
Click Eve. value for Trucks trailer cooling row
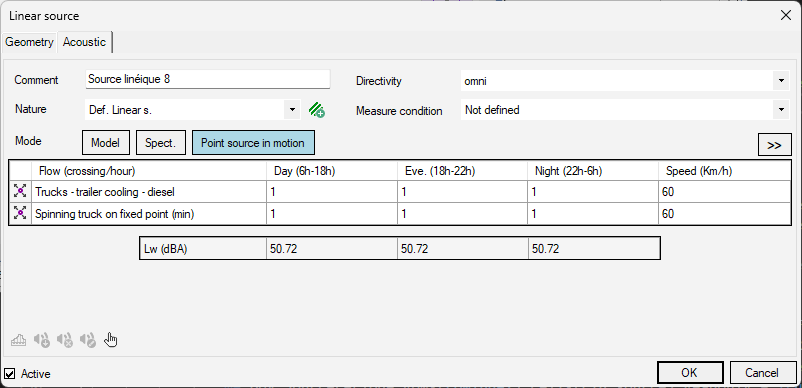coord(462,192)
